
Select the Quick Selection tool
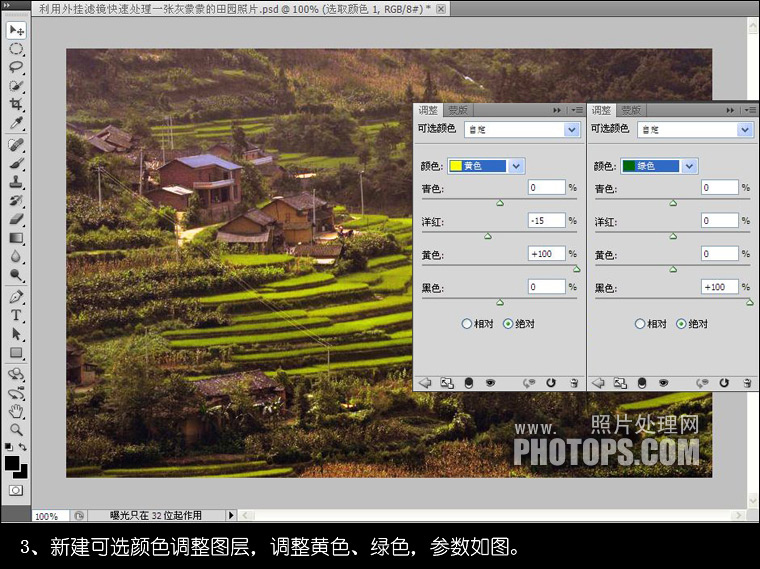16,86
